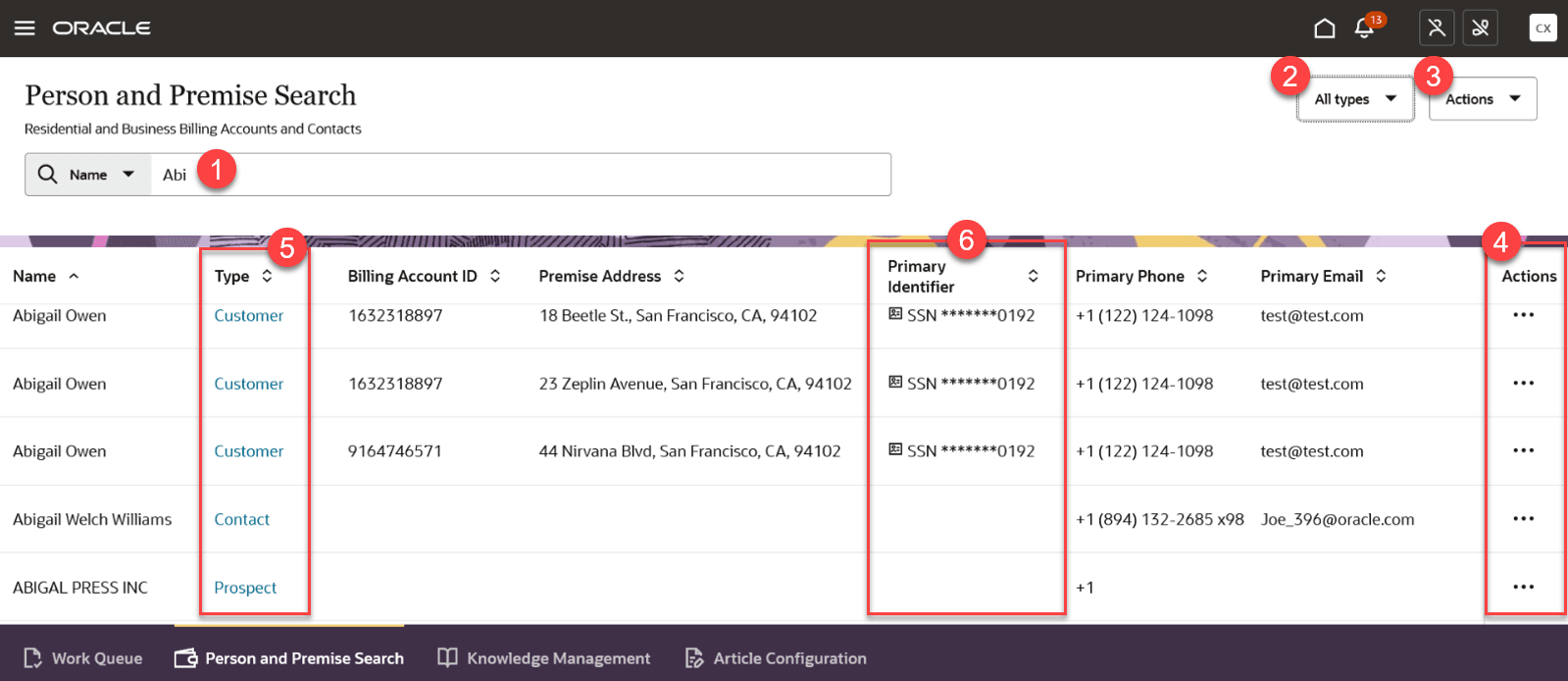Click the name Abigail Welch Williams
Image resolution: width=1568 pixels, height=681 pixels.
[92, 519]
